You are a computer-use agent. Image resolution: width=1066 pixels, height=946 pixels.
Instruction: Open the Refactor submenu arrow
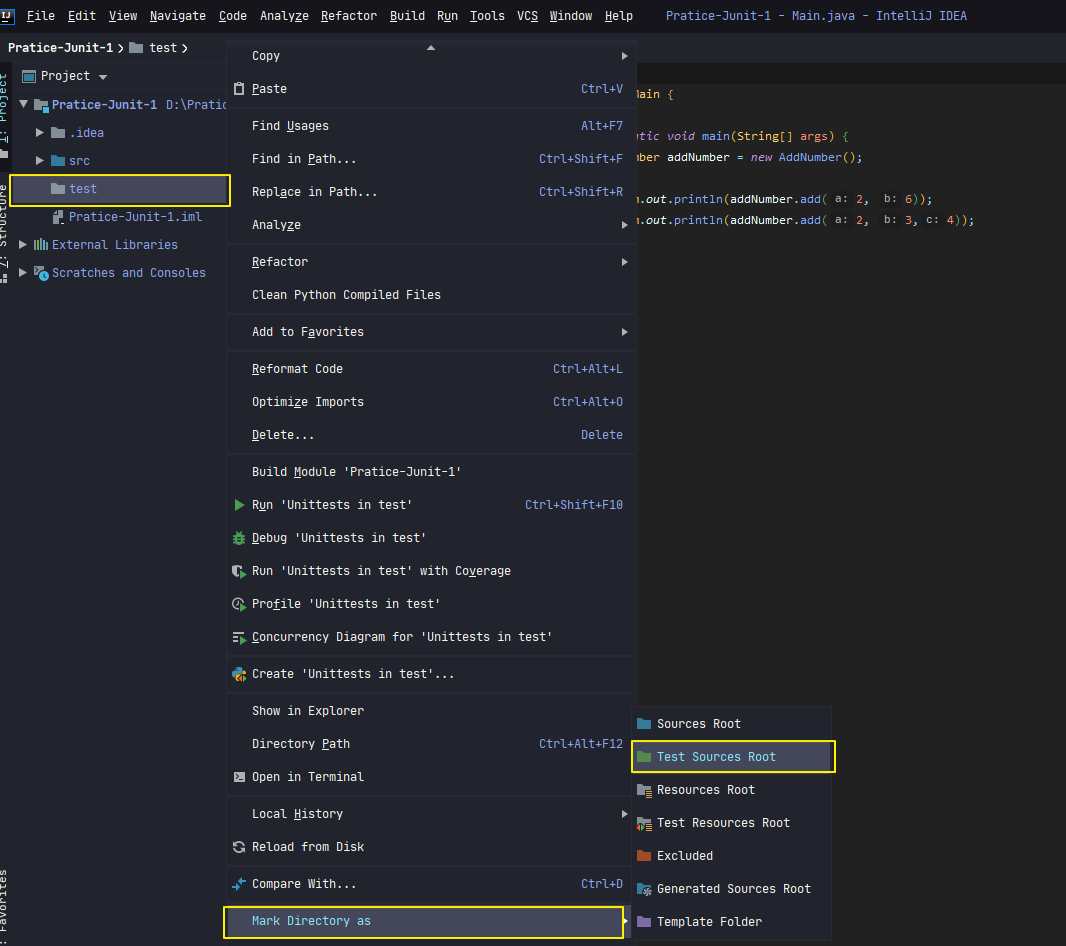(x=624, y=262)
